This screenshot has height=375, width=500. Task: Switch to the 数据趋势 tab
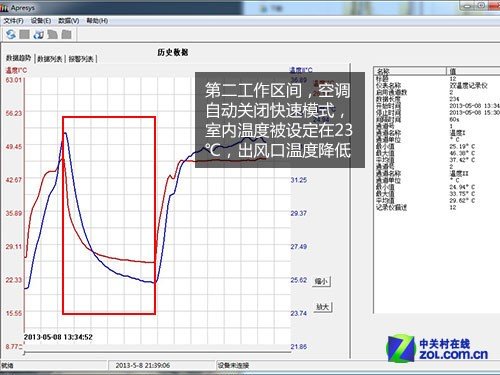pos(18,58)
